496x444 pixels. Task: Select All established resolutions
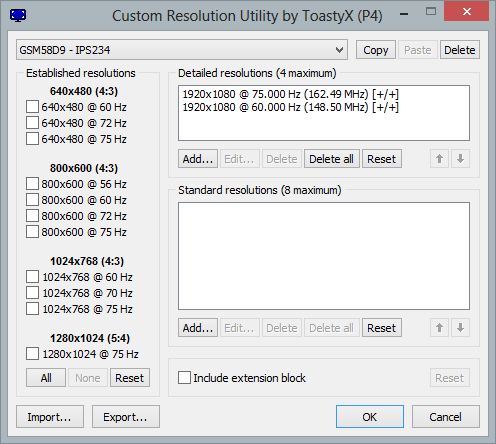coord(46,378)
